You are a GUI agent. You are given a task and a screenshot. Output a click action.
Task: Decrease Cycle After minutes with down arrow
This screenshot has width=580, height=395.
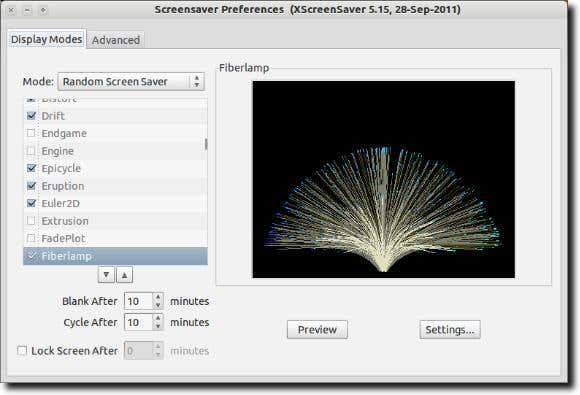tap(158, 327)
